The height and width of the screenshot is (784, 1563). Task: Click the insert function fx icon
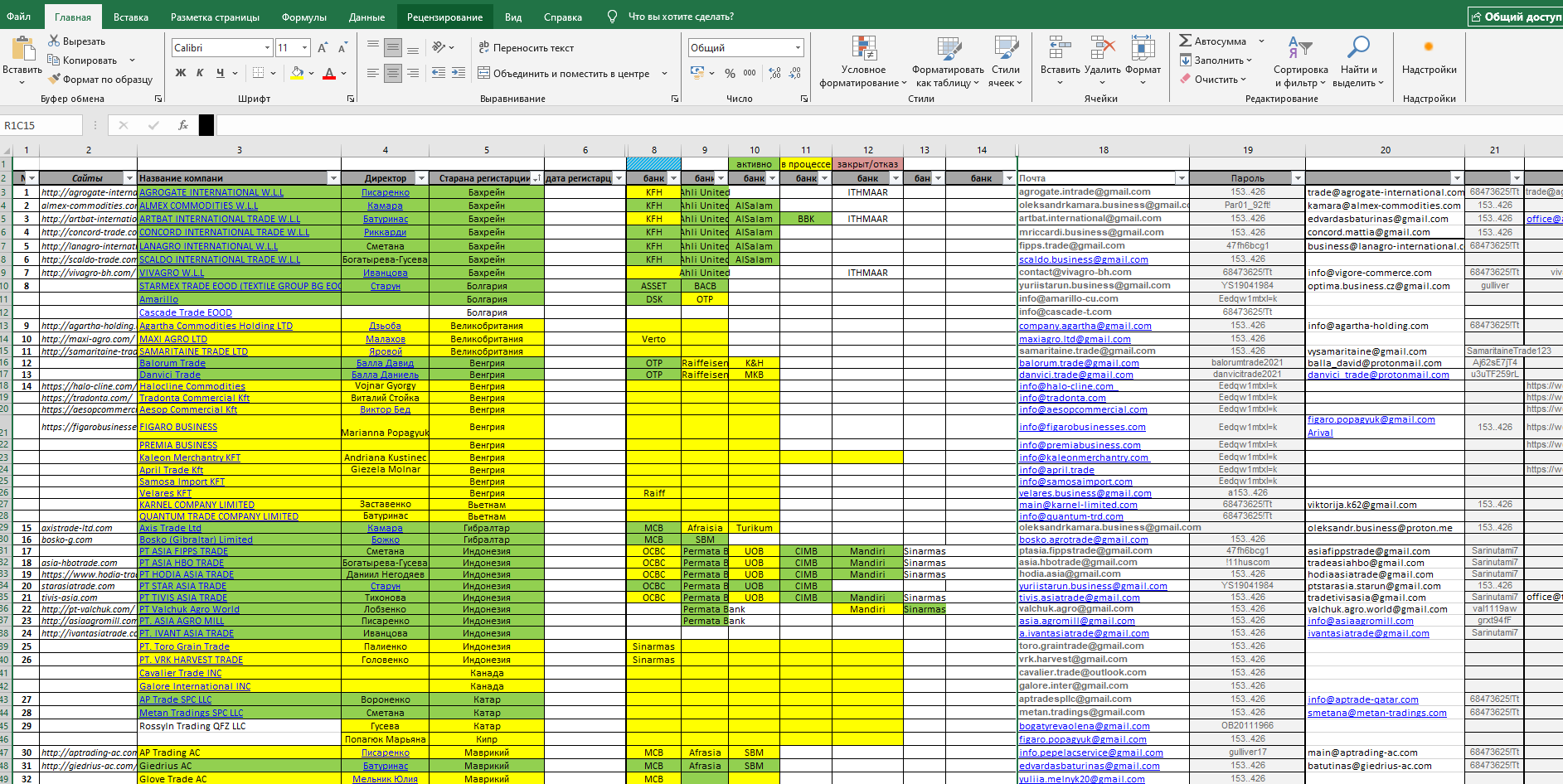[183, 125]
